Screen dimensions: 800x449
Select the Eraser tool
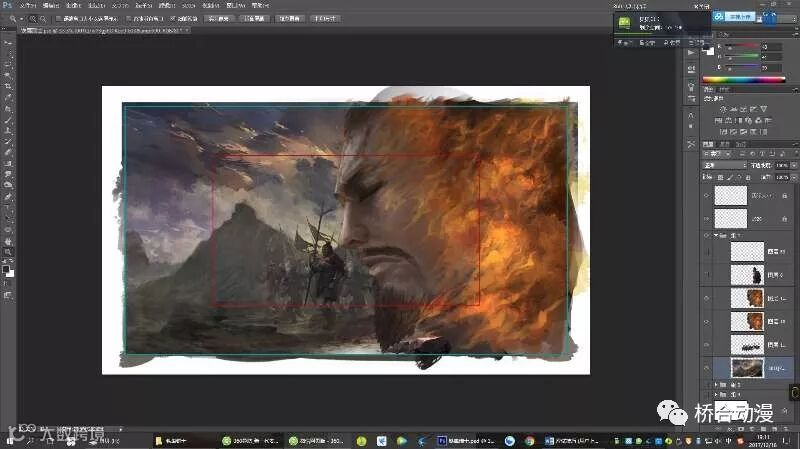point(8,153)
